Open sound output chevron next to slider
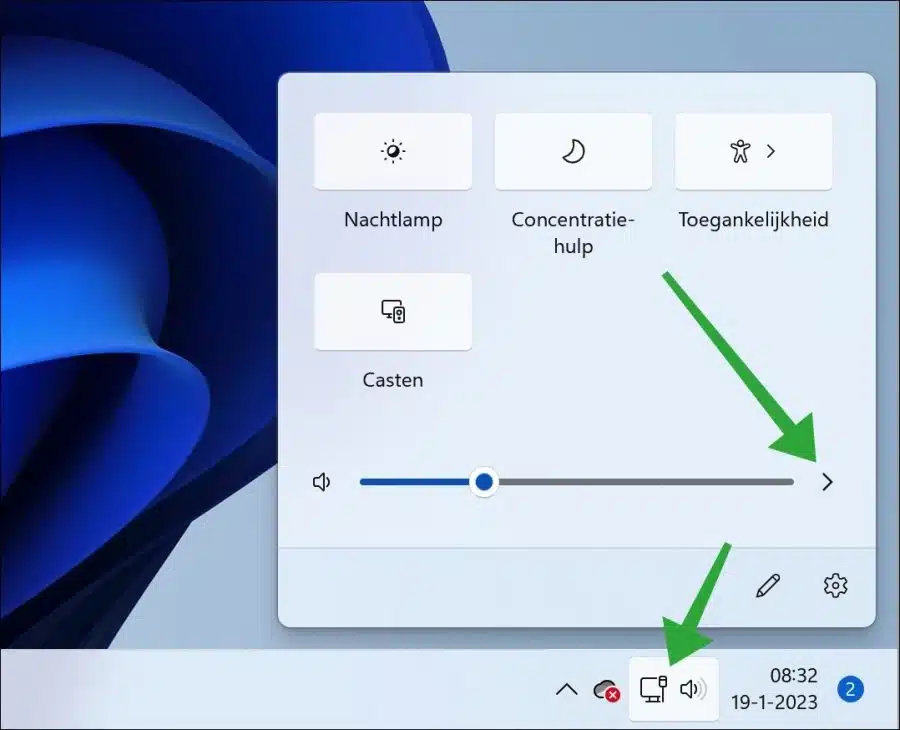 click(x=827, y=482)
